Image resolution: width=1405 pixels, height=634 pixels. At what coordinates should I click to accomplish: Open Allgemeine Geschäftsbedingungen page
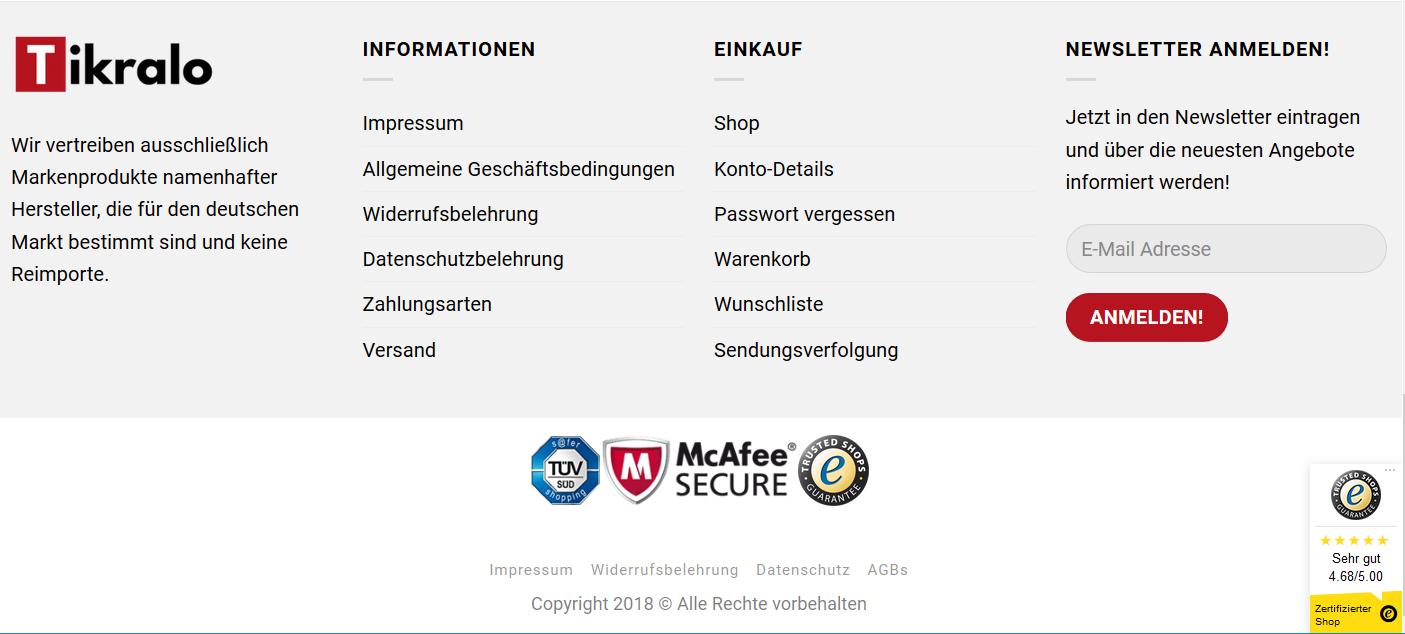[x=519, y=169]
